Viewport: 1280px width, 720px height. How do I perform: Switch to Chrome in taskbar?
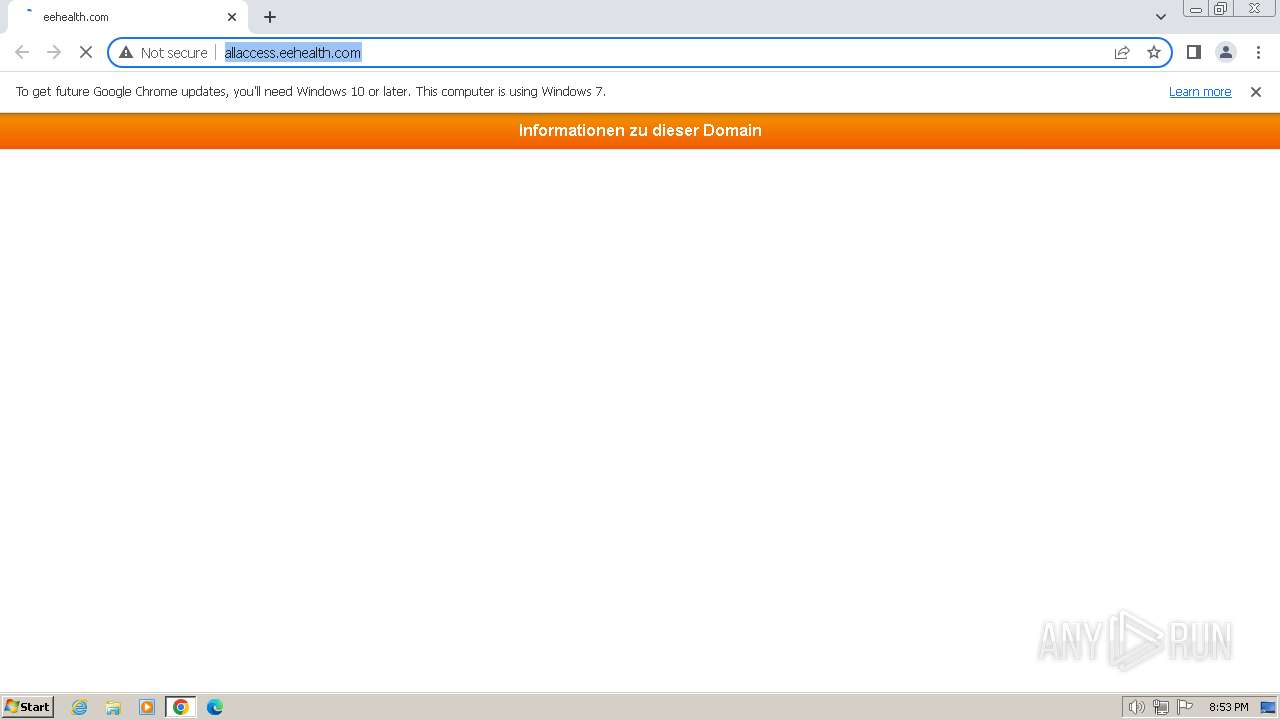coord(181,707)
